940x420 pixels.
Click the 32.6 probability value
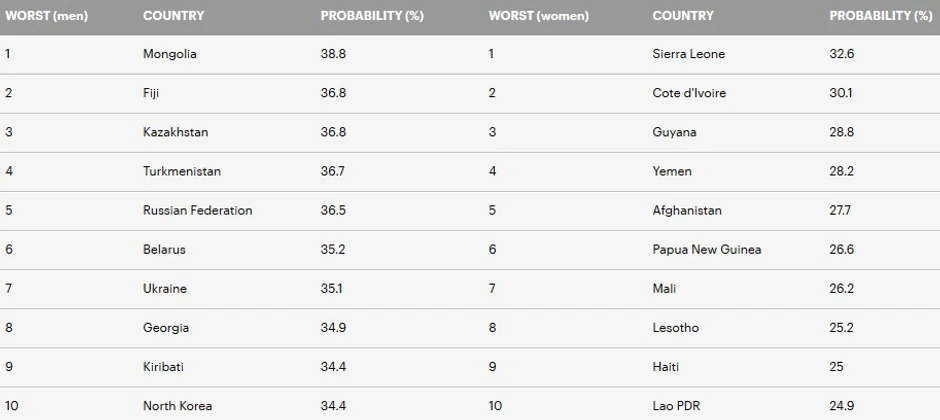[842, 54]
